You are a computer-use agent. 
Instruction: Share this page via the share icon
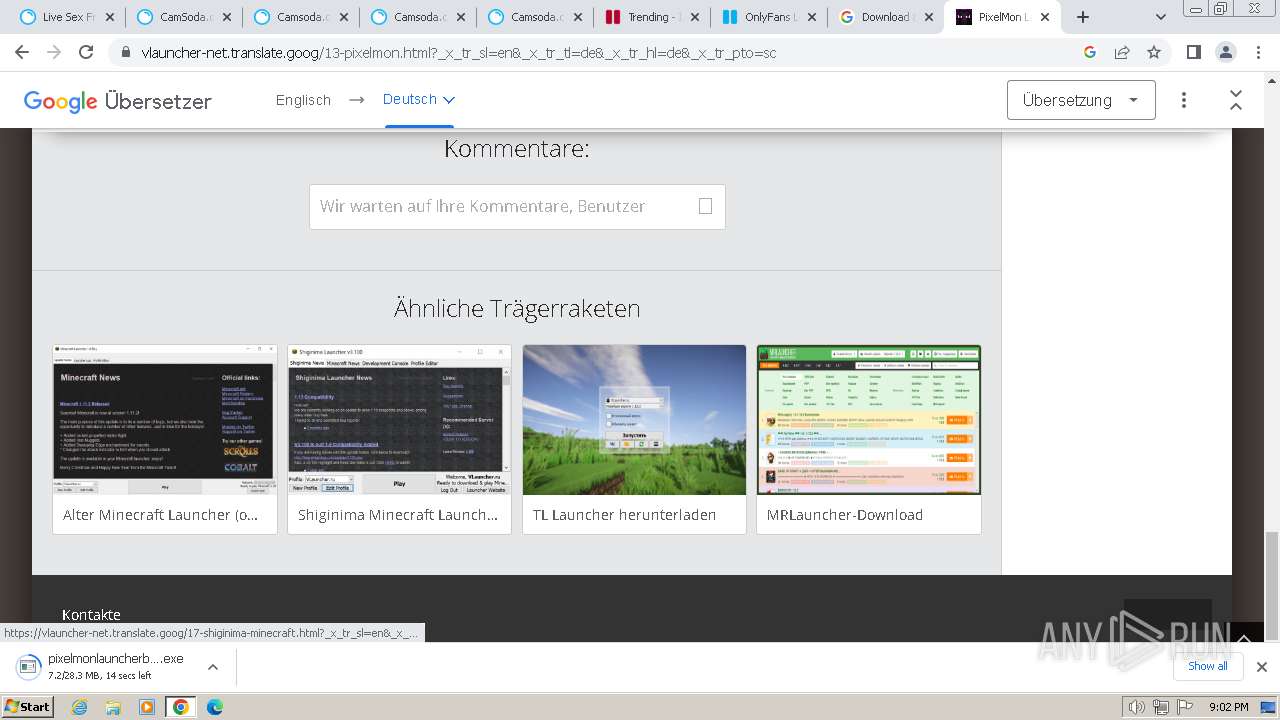click(1122, 53)
